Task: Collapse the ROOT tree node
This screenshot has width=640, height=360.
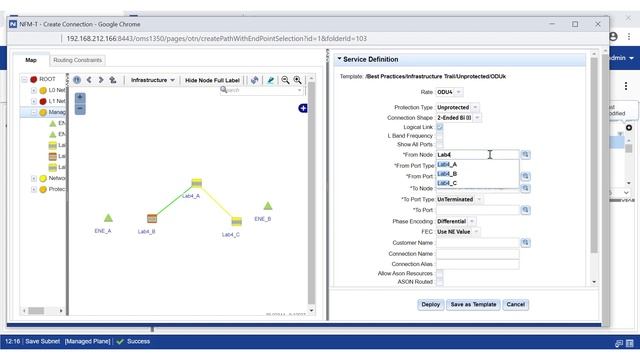Action: (24, 79)
